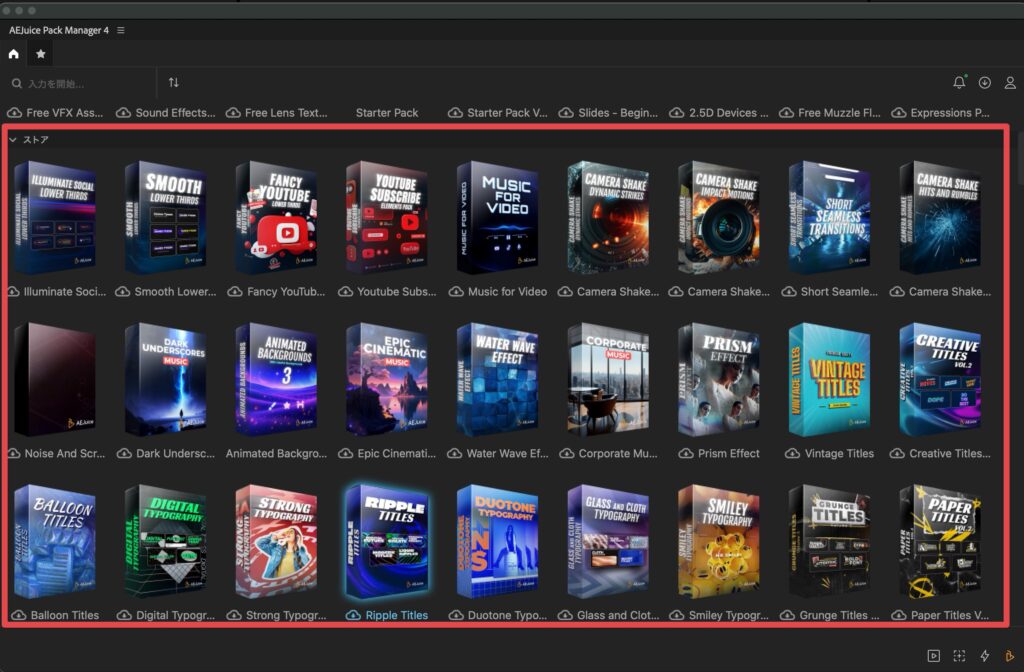This screenshot has height=672, width=1024.
Task: Select Illuminate Social Lower Thirds box
Action: 55,217
